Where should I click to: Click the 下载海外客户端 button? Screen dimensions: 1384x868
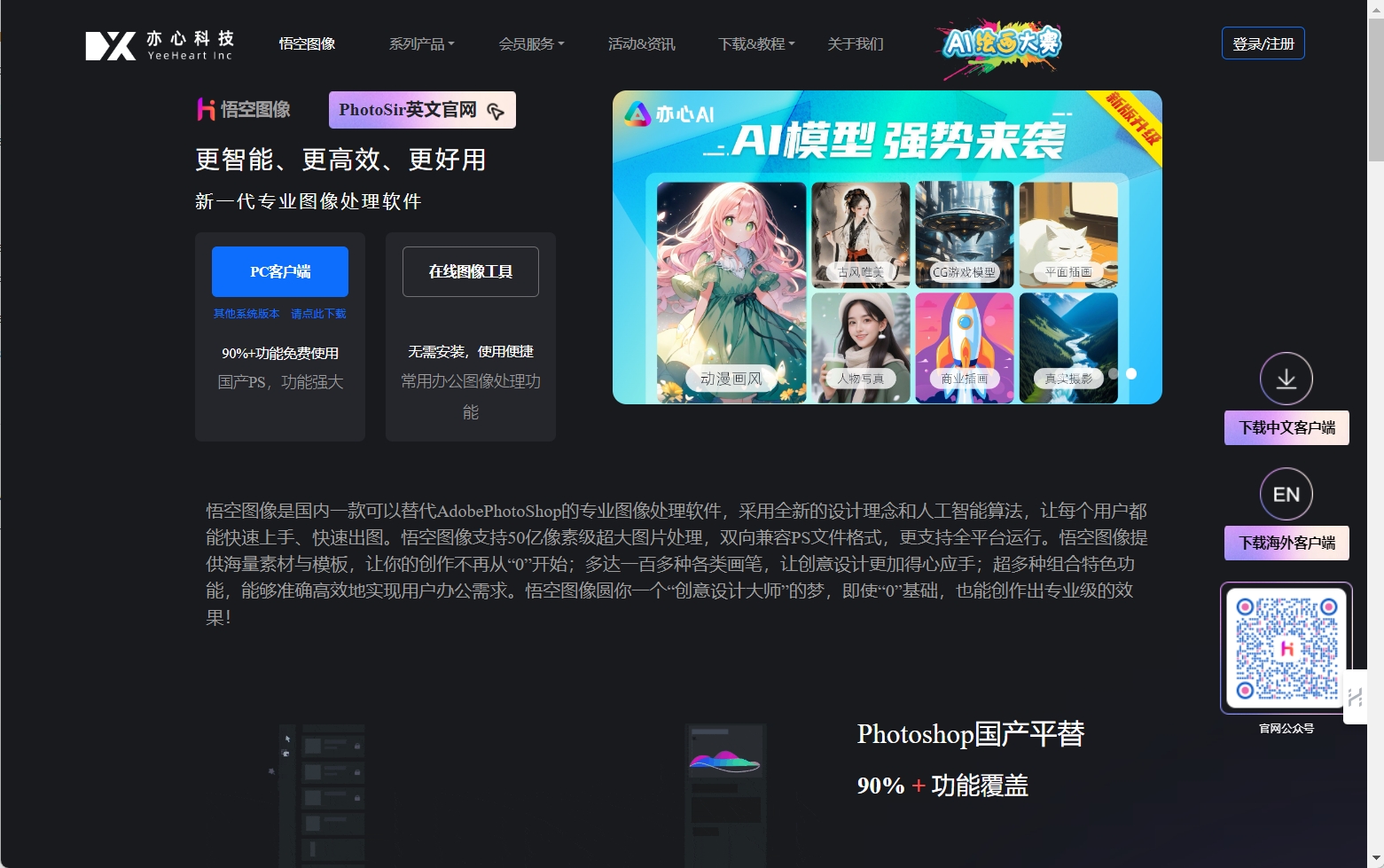coord(1286,543)
